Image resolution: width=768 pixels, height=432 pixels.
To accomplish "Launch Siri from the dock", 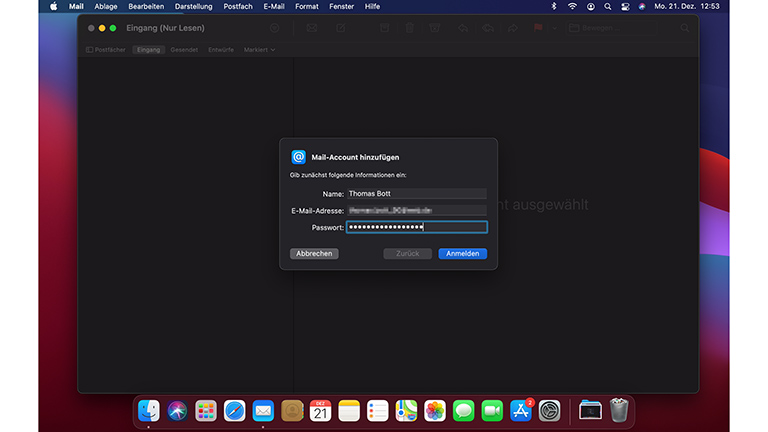I will tap(177, 411).
